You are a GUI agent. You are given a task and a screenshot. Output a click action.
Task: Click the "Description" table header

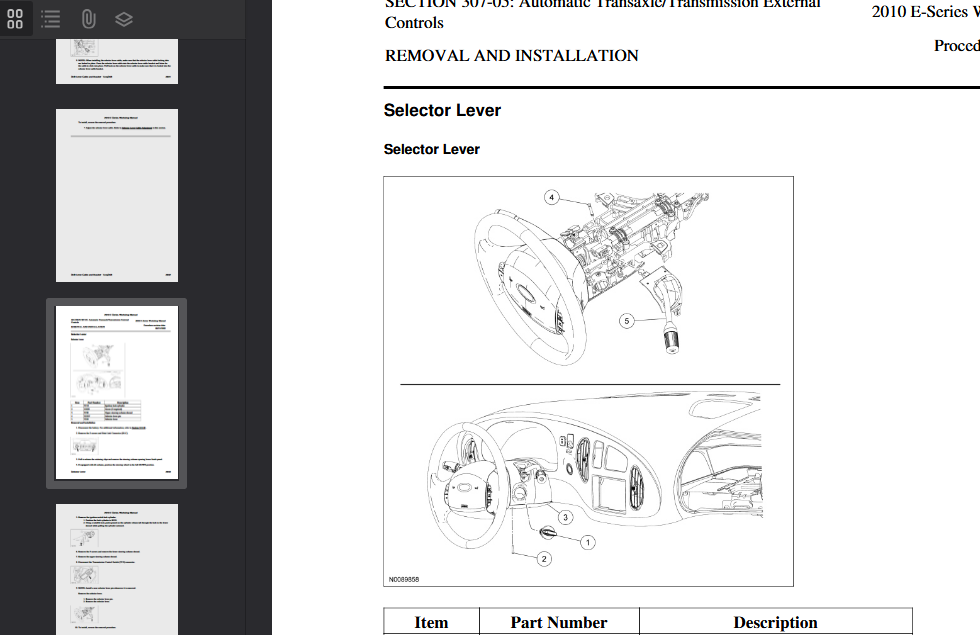click(x=775, y=622)
